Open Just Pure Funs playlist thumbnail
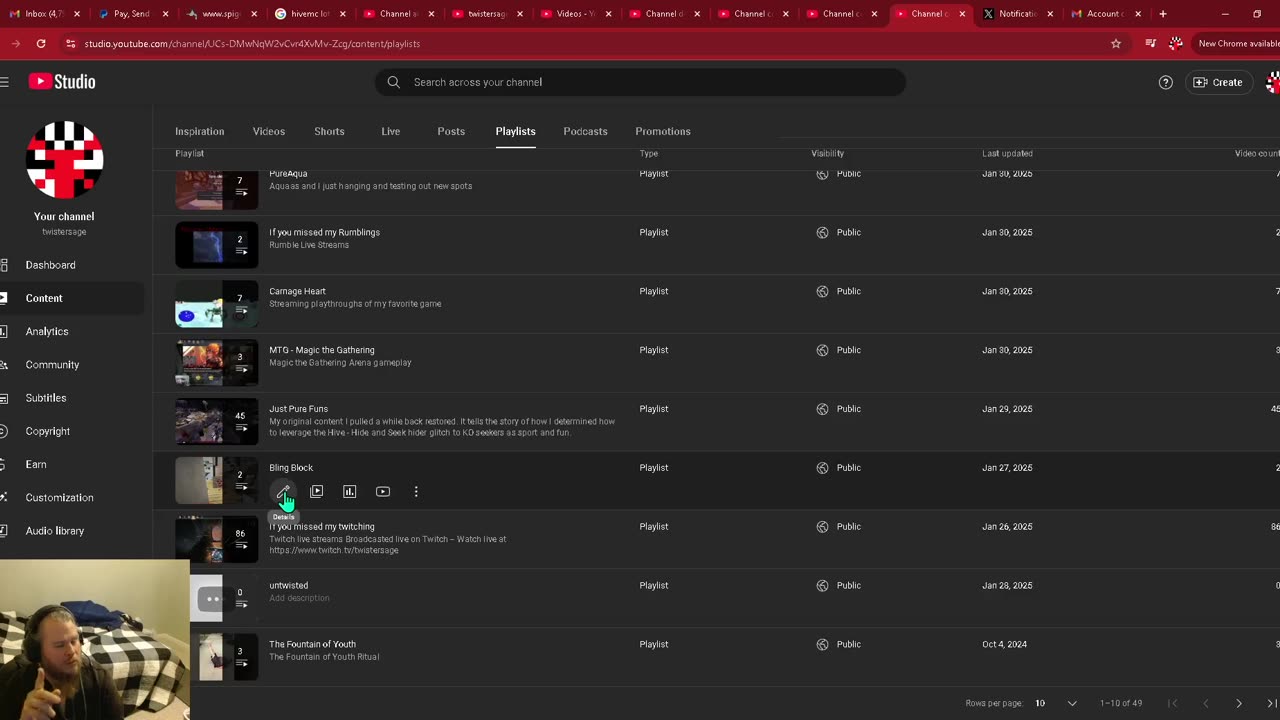Viewport: 1280px width, 720px height. pyautogui.click(x=217, y=422)
